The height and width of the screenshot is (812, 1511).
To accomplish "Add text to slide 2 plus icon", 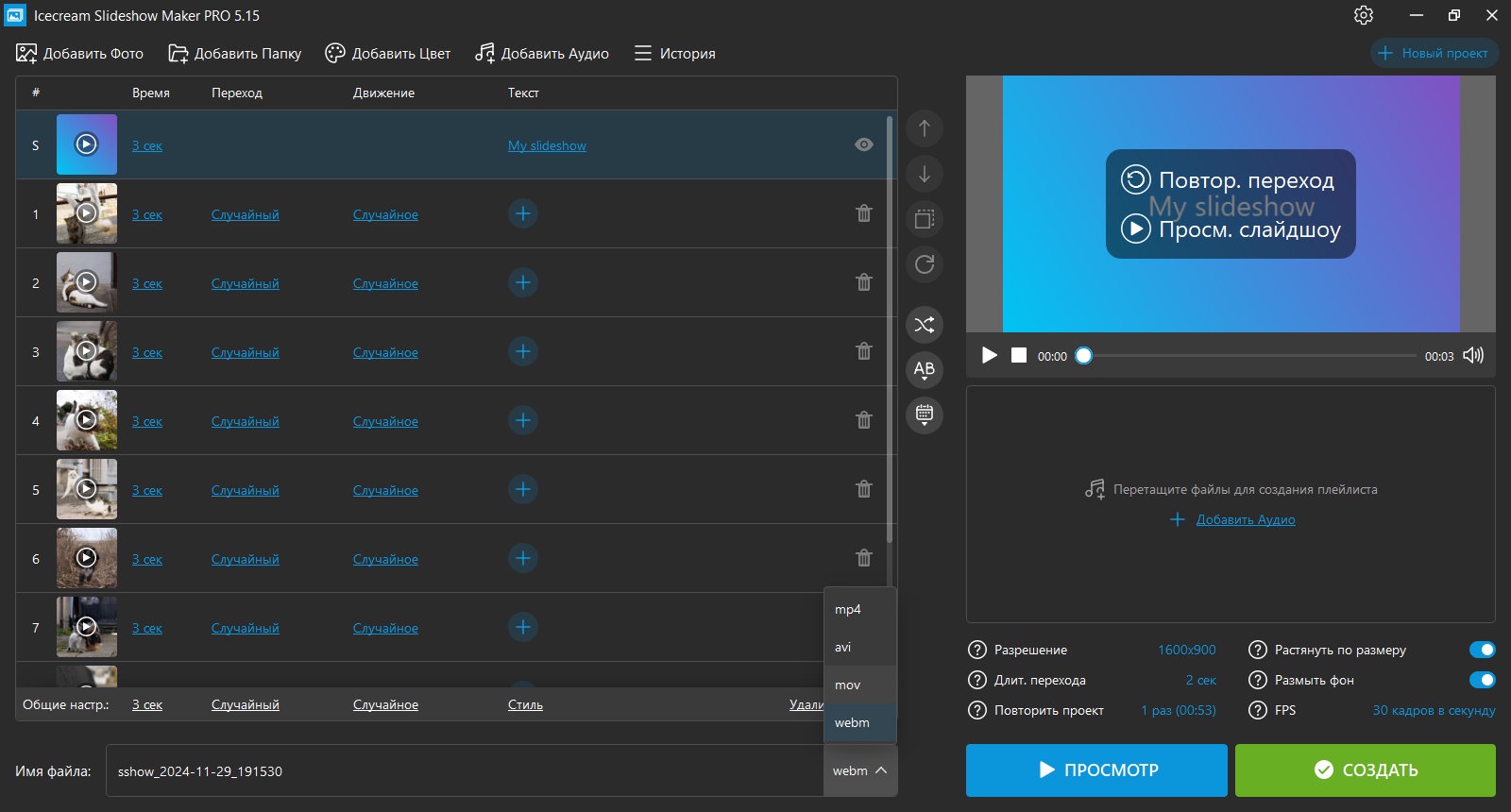I will pos(523,282).
